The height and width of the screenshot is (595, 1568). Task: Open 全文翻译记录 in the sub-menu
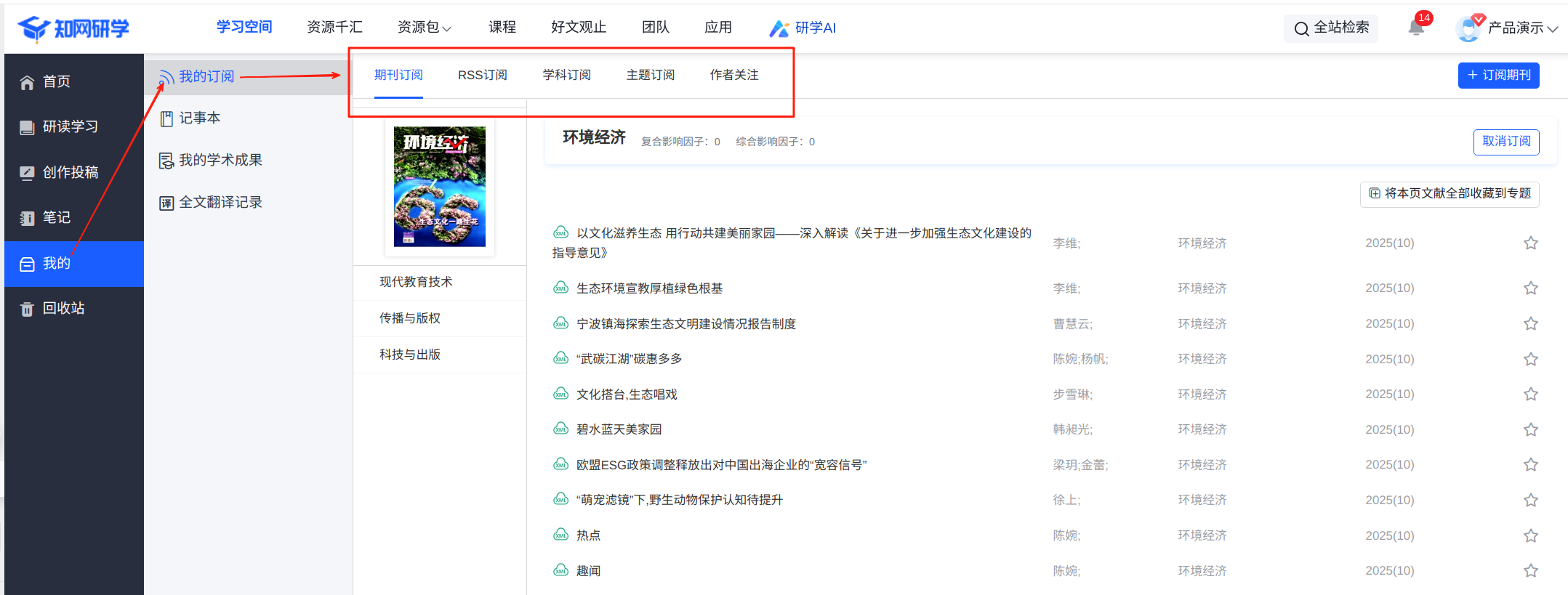[x=220, y=203]
